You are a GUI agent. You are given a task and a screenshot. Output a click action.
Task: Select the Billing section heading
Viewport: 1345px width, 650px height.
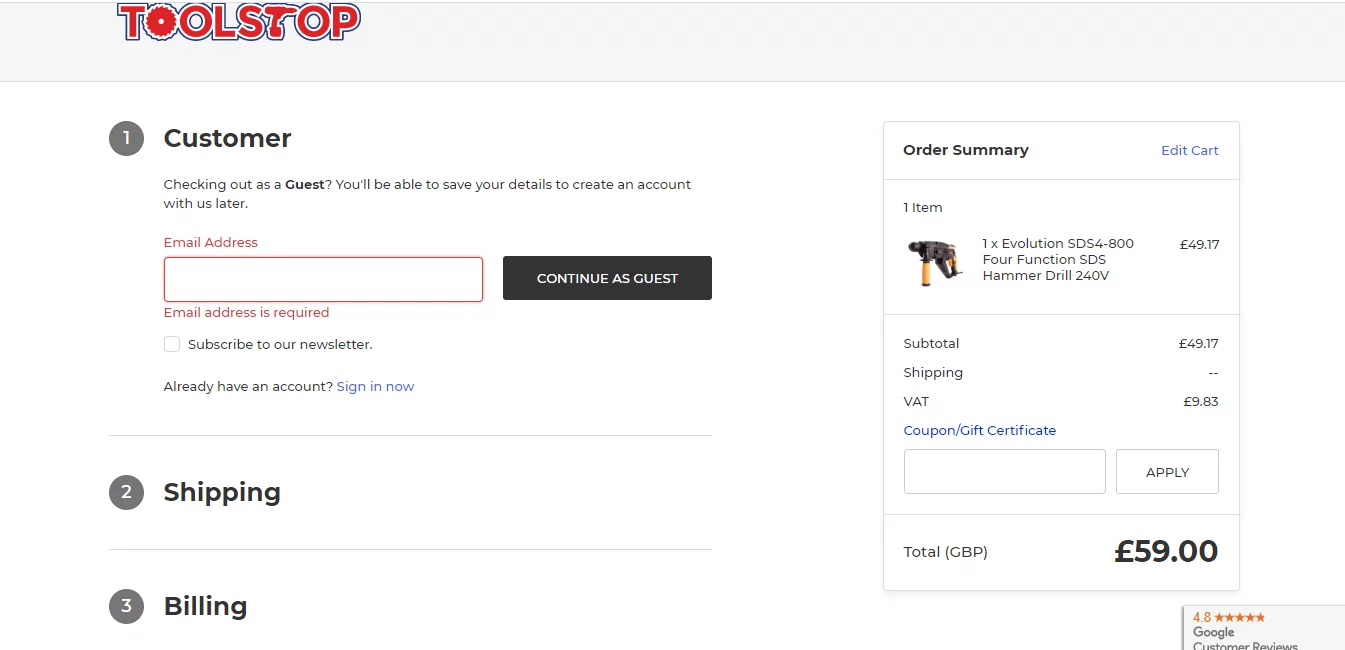tap(205, 606)
